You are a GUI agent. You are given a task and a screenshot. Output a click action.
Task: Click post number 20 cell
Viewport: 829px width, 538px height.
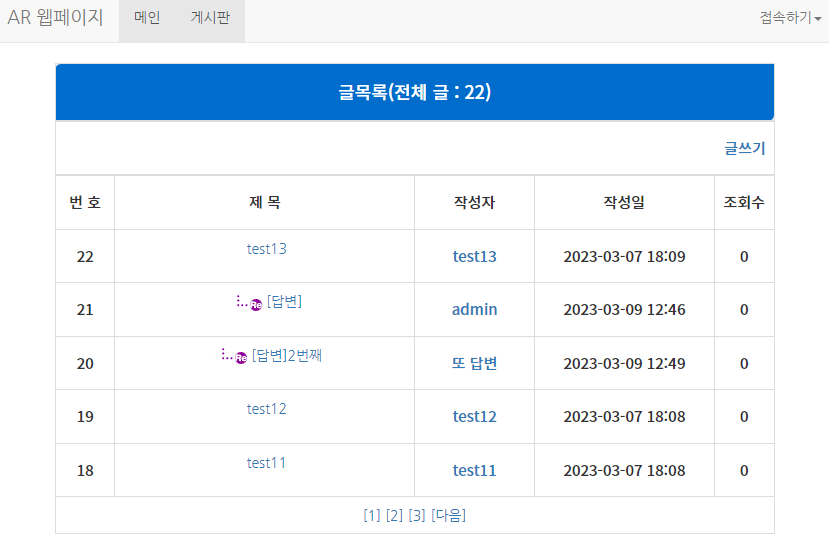pyautogui.click(x=85, y=364)
